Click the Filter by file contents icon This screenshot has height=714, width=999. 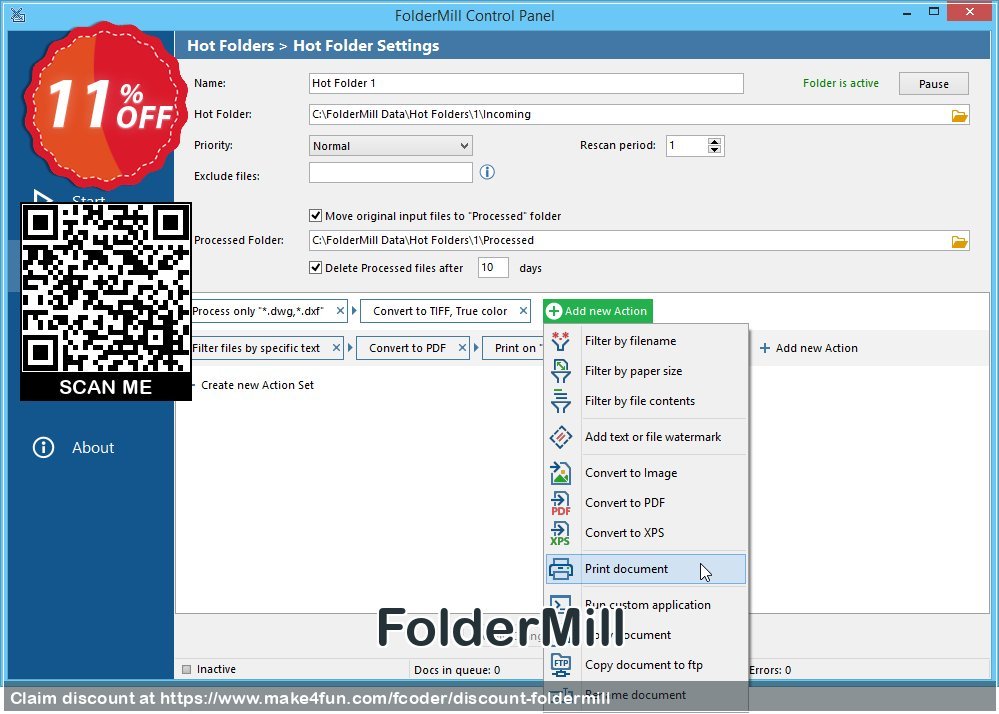click(561, 401)
